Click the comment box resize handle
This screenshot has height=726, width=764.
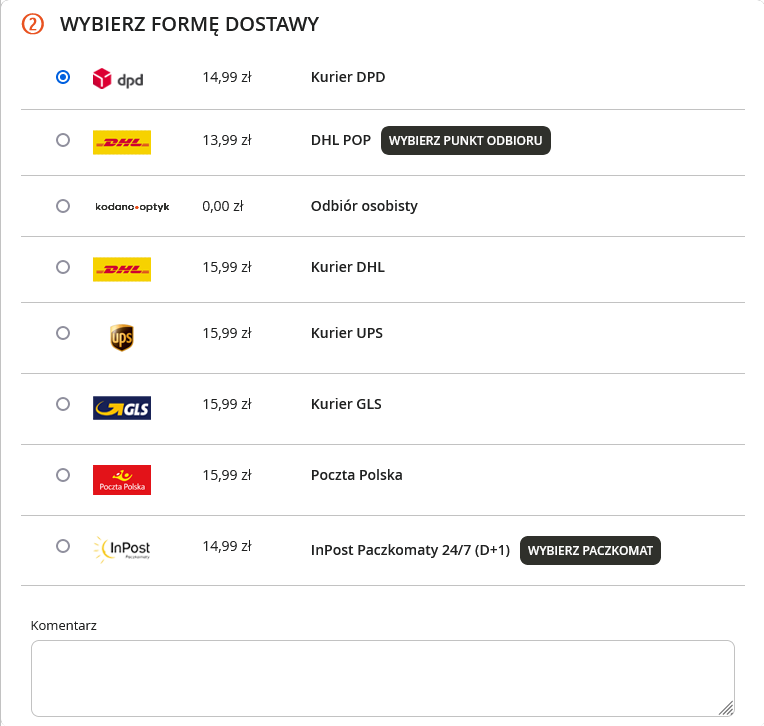(726, 708)
